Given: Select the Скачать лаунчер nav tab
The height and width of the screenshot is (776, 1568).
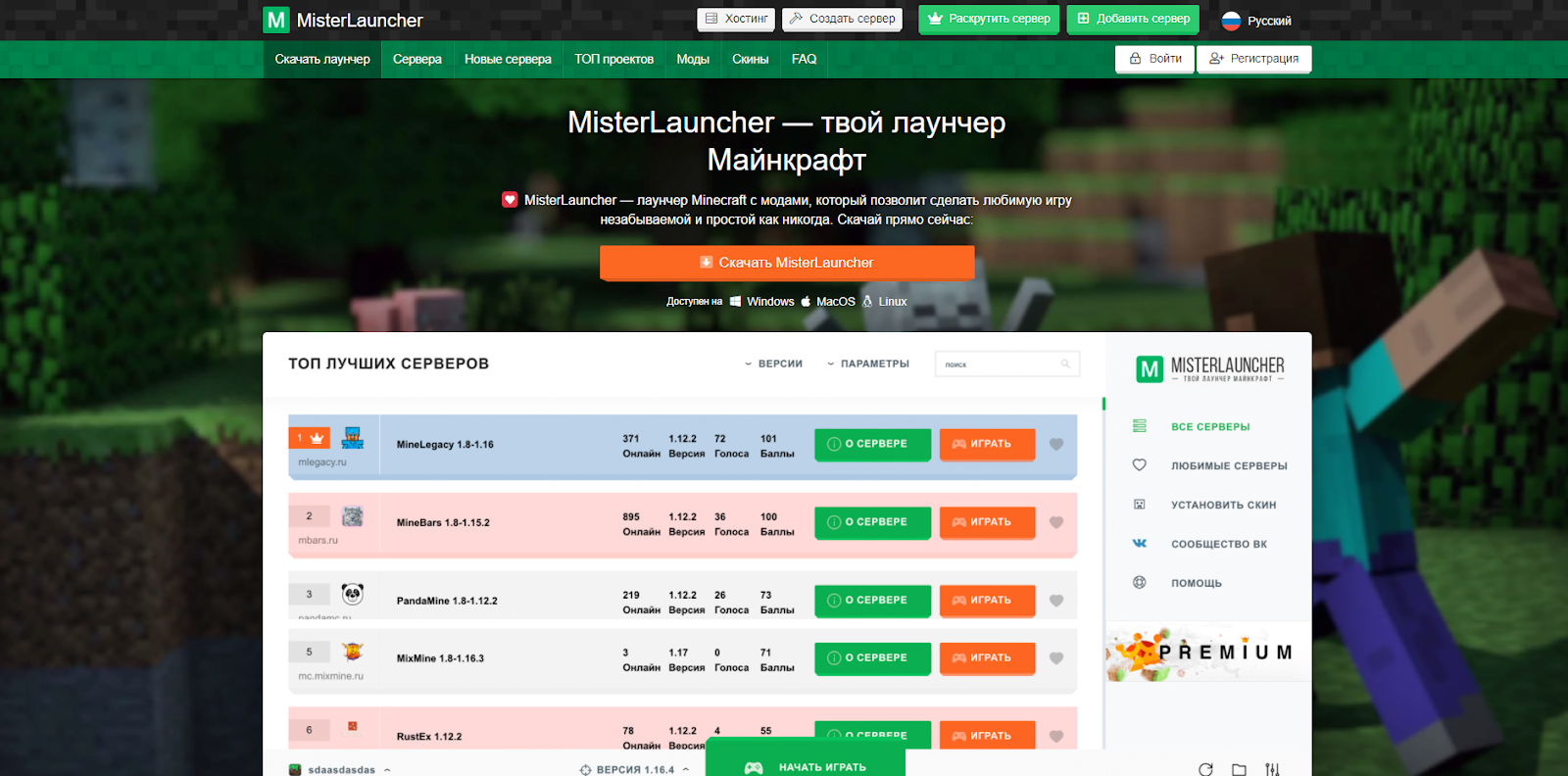Looking at the screenshot, I should pyautogui.click(x=322, y=59).
